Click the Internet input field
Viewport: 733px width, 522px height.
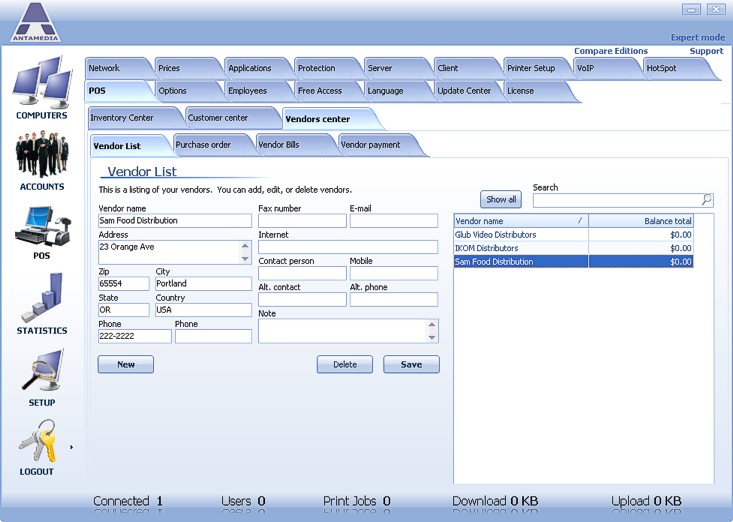pyautogui.click(x=348, y=247)
